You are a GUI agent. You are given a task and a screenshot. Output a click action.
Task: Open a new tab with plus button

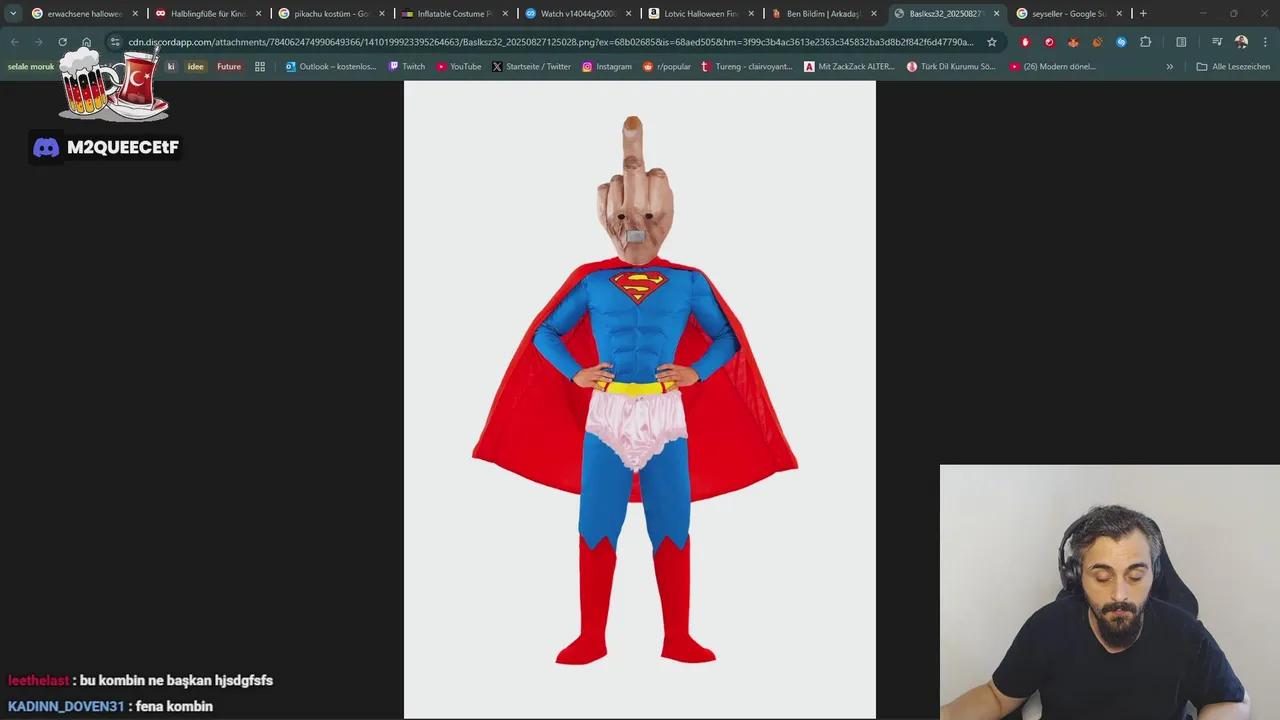pos(1143,14)
